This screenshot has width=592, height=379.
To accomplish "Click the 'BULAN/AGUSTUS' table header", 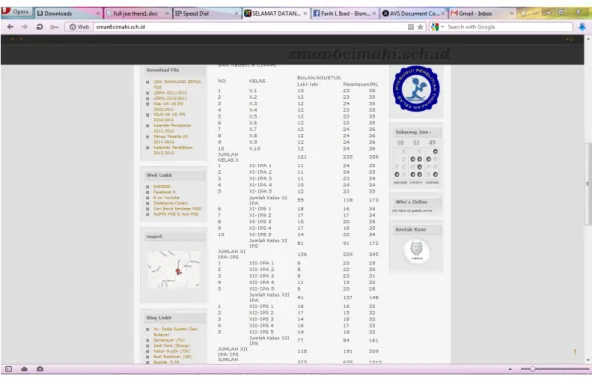I will [x=319, y=78].
